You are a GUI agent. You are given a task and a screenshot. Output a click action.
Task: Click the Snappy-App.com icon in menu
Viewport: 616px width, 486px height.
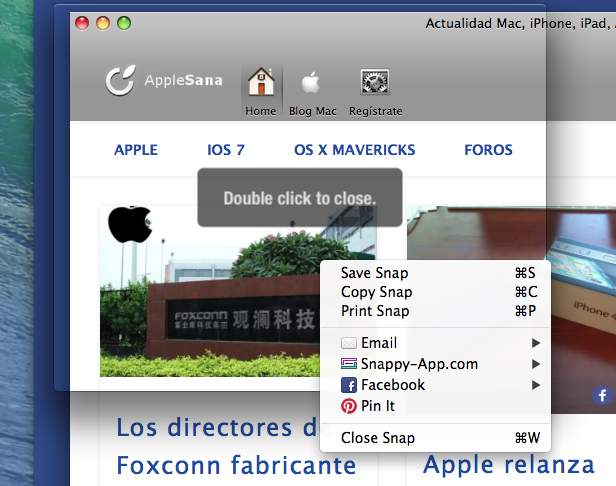[348, 364]
